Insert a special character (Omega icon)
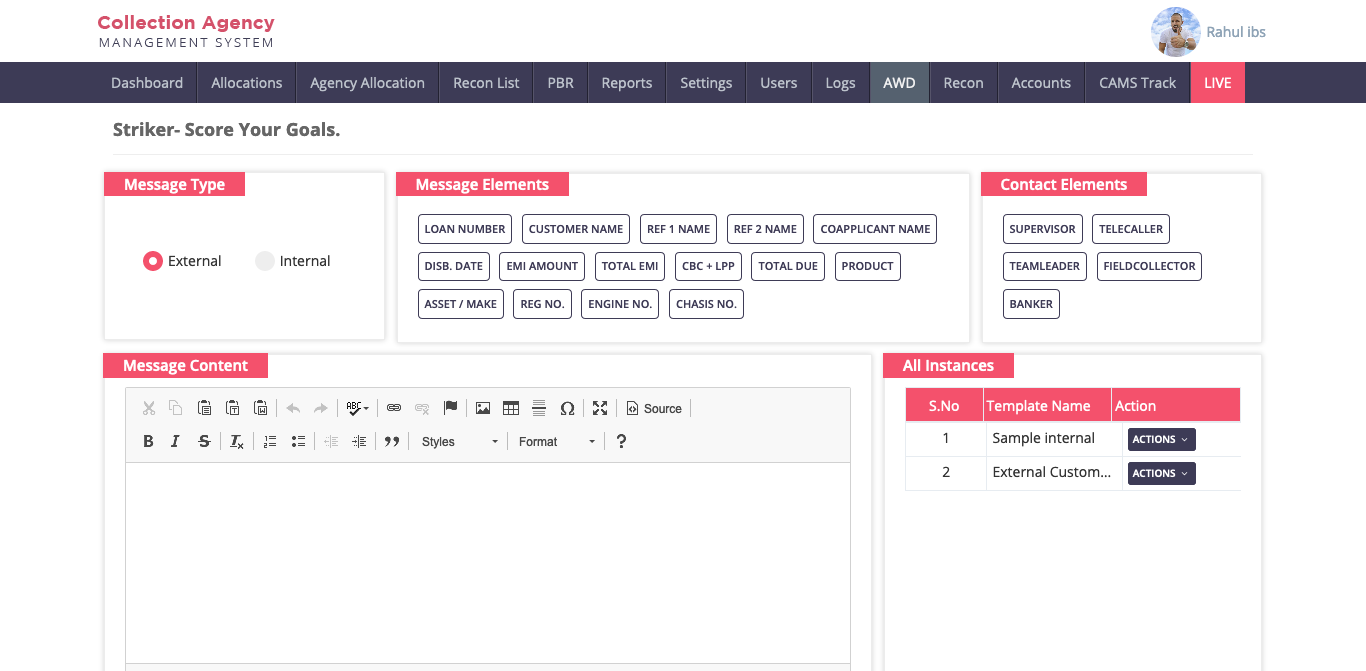1366x671 pixels. point(567,408)
